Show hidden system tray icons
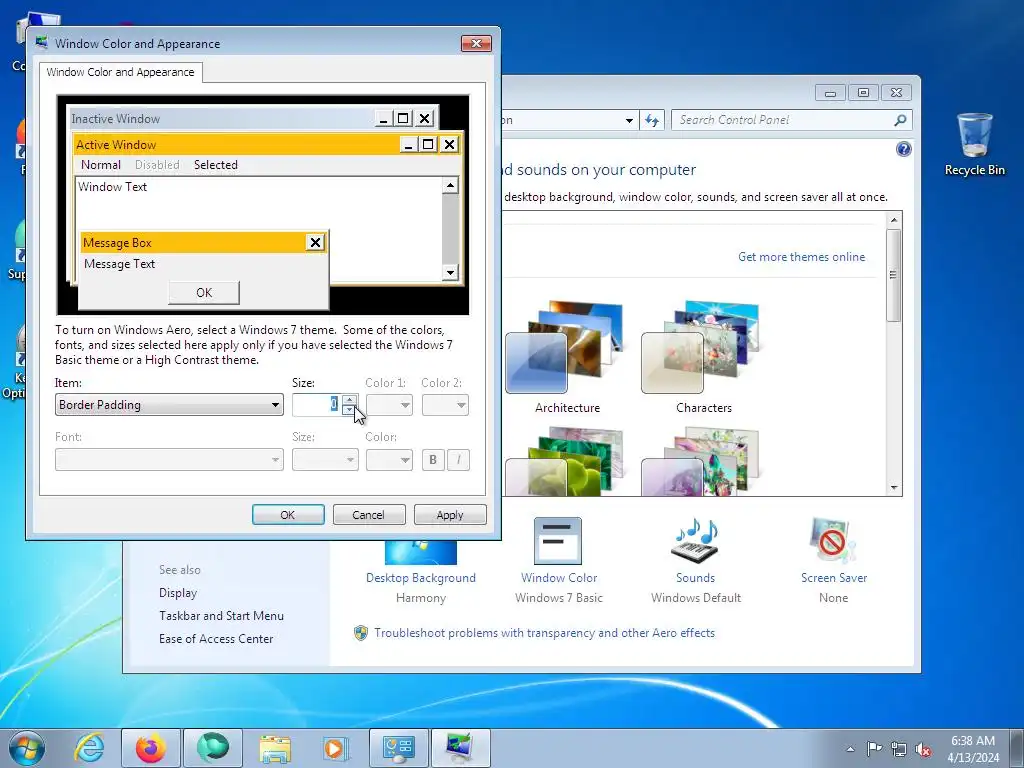1024x768 pixels. coord(850,749)
